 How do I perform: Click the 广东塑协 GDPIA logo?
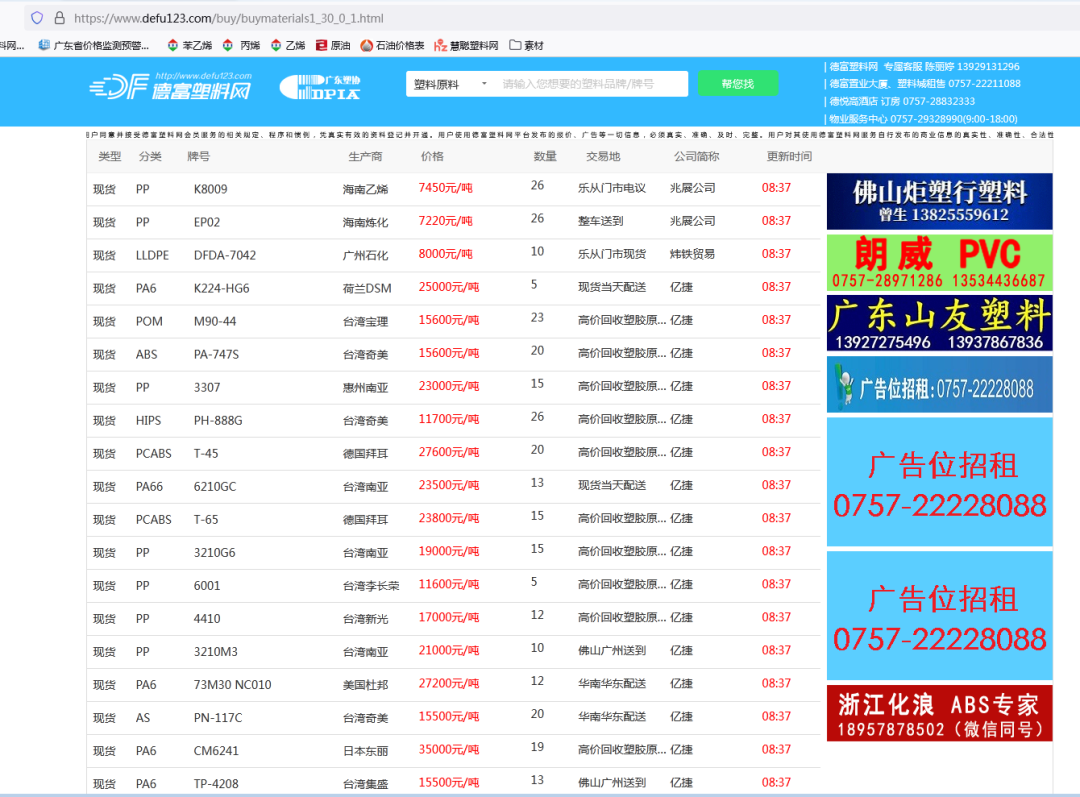[320, 87]
